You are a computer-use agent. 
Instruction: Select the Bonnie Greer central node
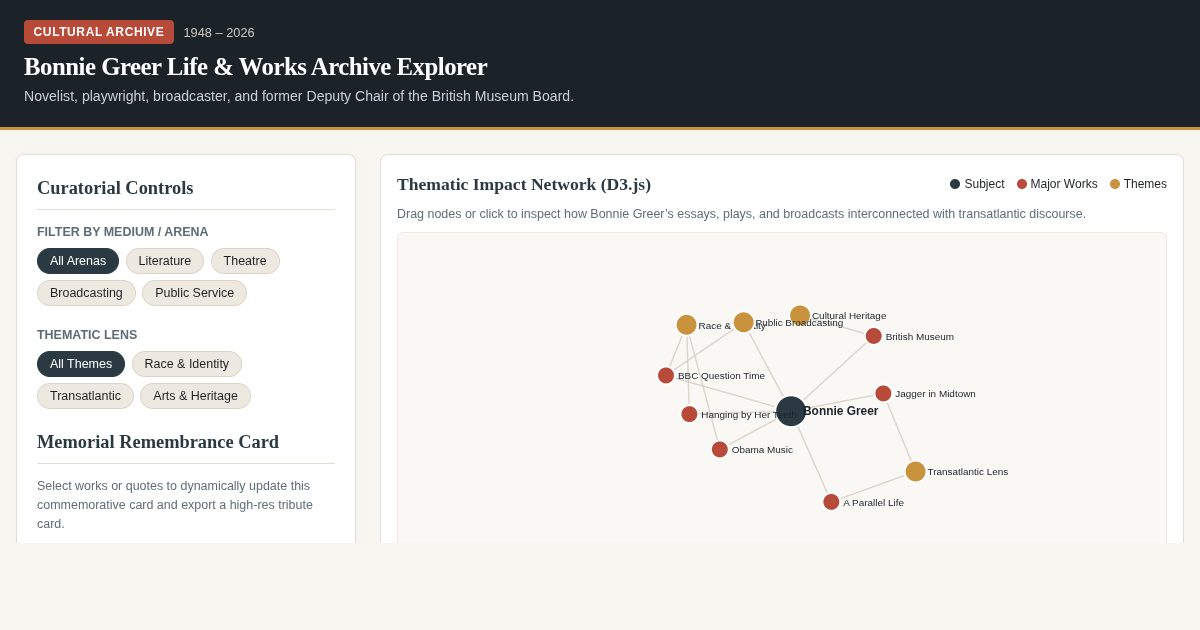point(791,411)
